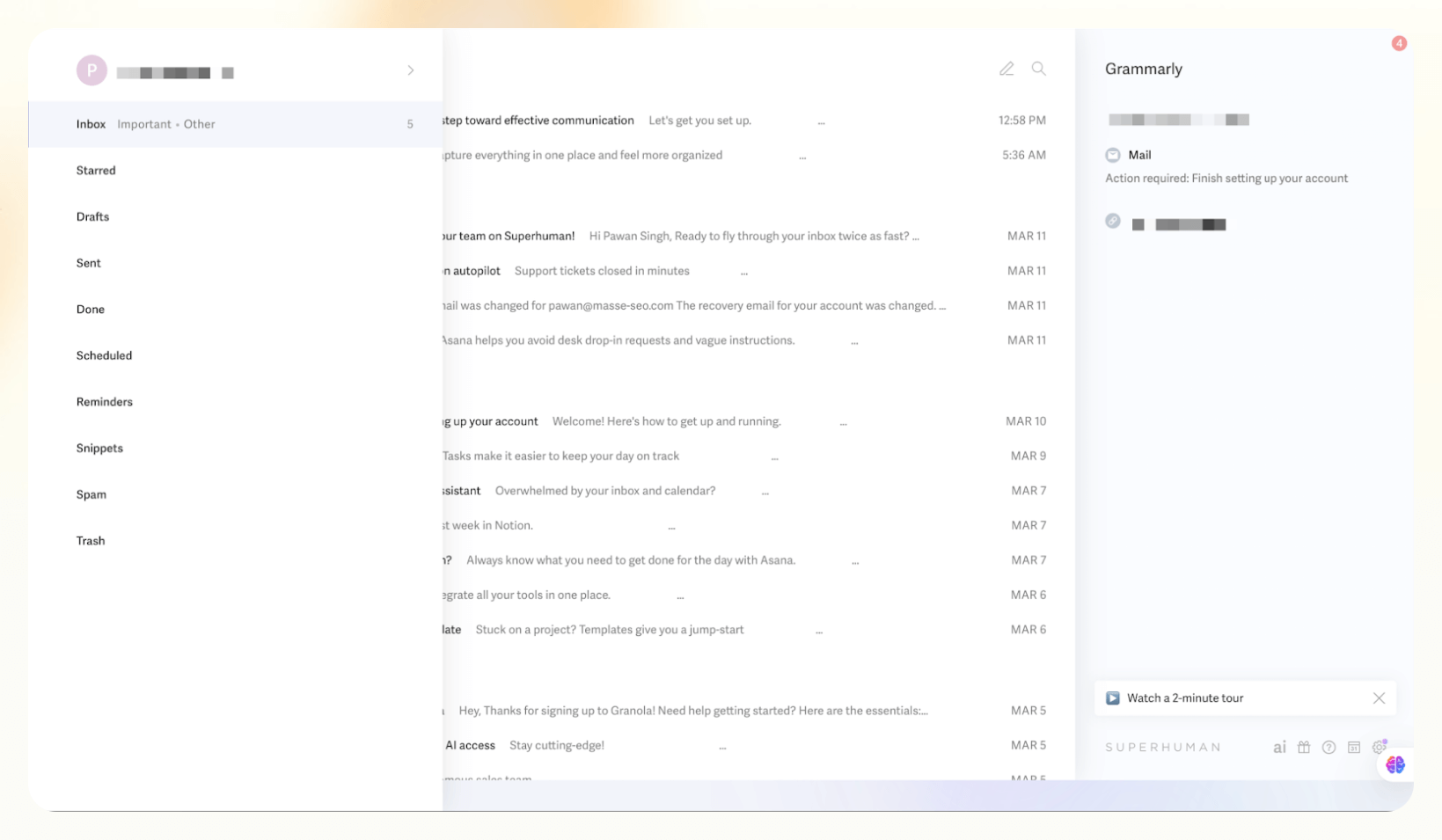
Task: Open the Trash folder
Action: coord(91,541)
